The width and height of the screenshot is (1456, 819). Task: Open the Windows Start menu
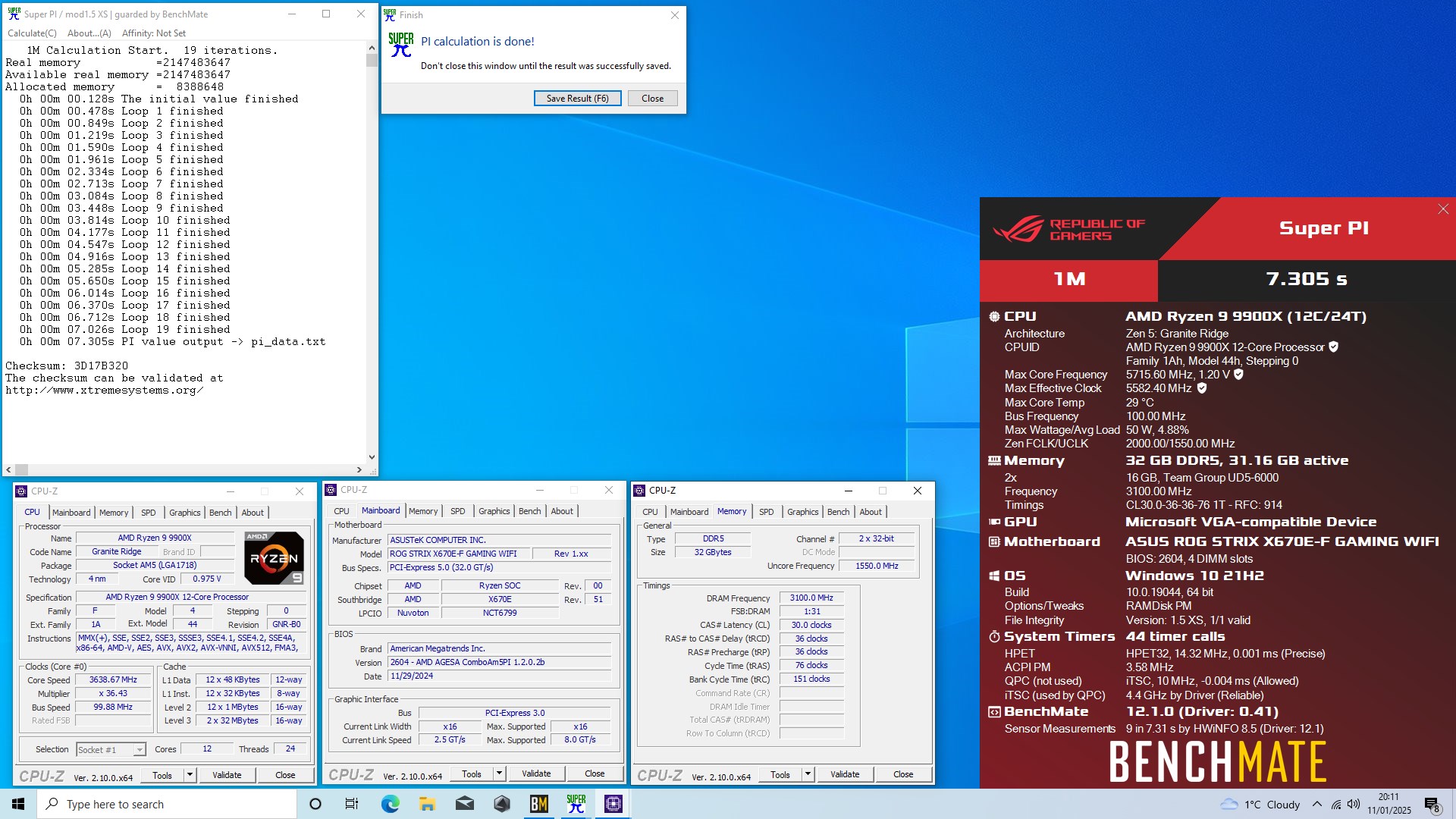[18, 804]
